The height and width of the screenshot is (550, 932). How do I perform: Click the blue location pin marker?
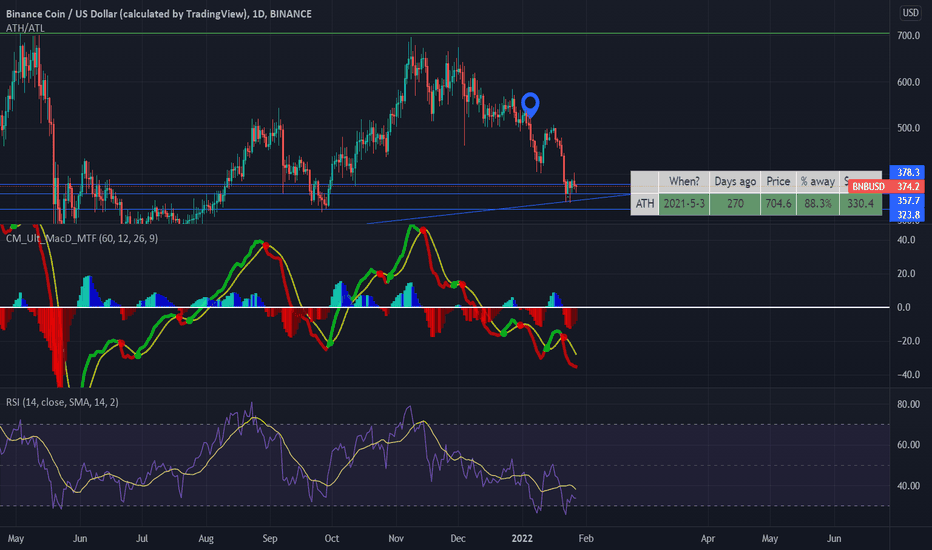tap(530, 105)
